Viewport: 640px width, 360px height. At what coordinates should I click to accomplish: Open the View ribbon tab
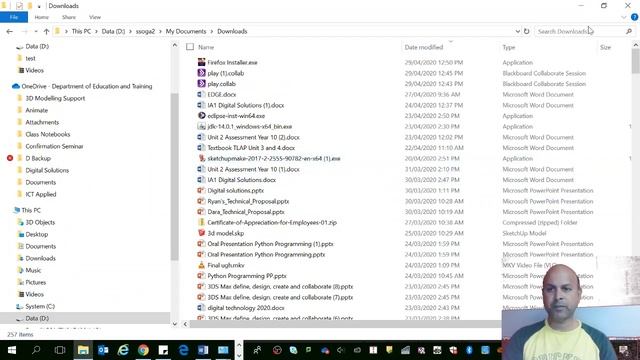(x=95, y=17)
